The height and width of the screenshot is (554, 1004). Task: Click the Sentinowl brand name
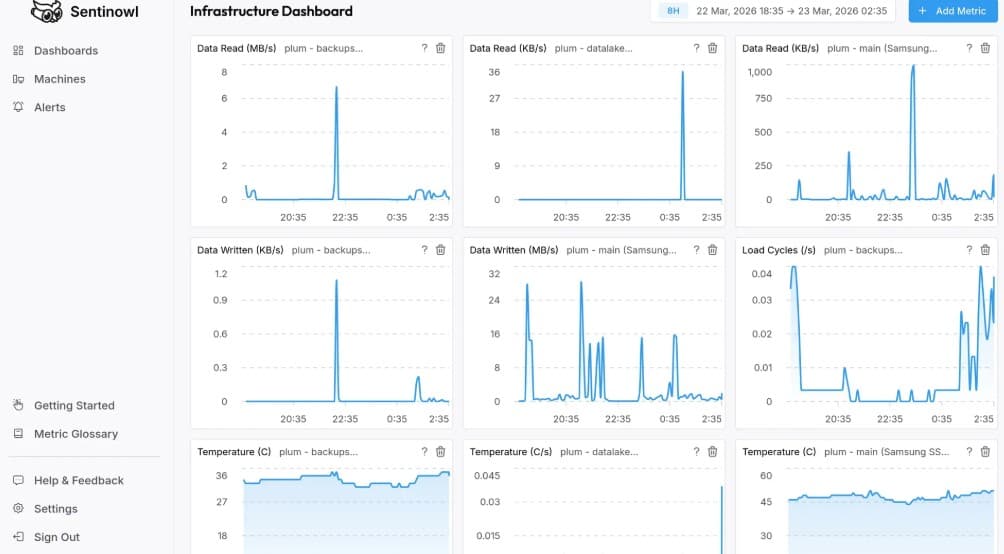[104, 11]
